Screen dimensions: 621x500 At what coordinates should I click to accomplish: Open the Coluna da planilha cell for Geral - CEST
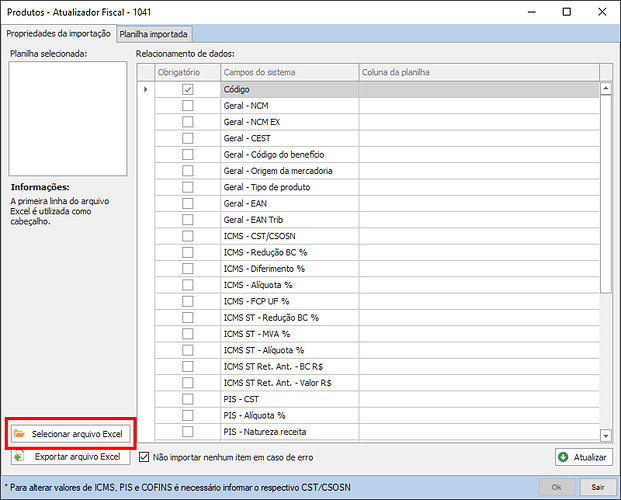pos(478,139)
